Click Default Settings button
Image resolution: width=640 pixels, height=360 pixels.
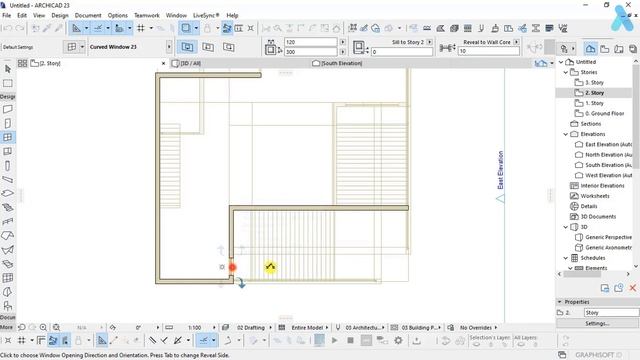18,47
